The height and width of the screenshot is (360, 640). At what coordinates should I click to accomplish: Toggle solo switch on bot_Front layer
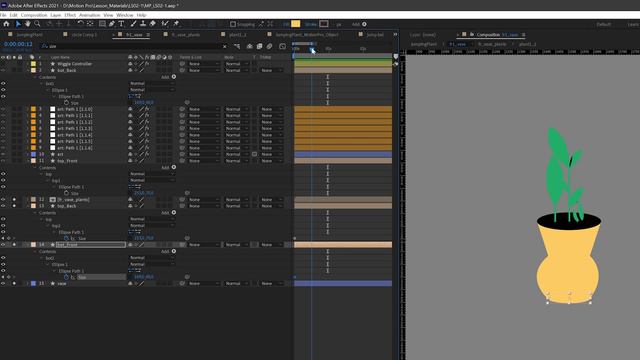14,245
